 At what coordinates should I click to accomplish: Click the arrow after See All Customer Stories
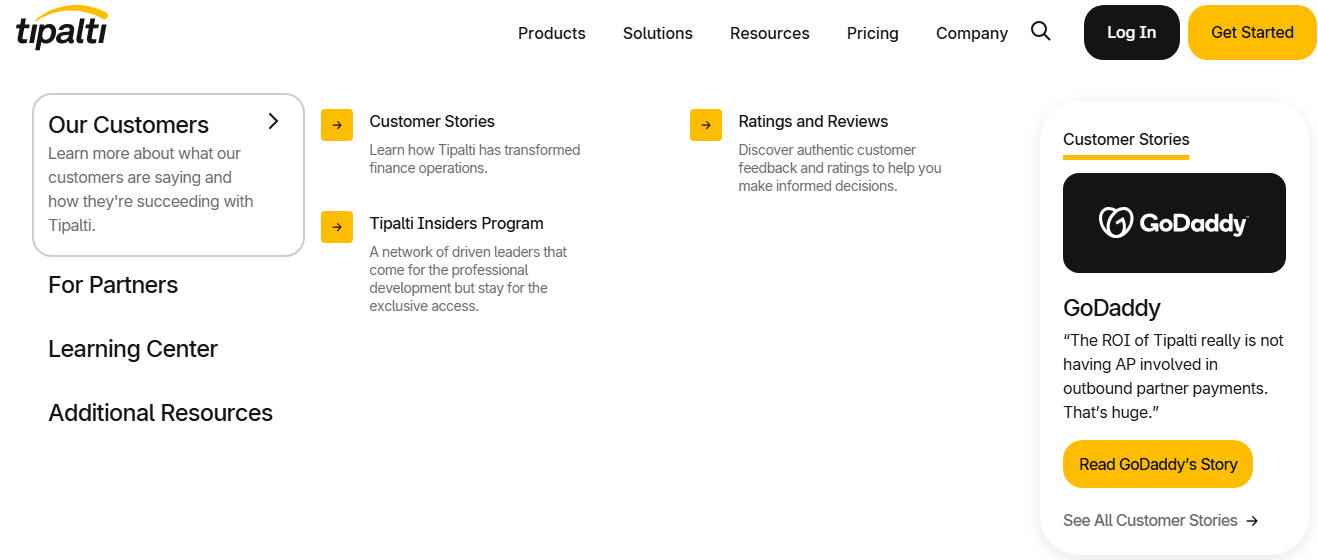pyautogui.click(x=1252, y=521)
